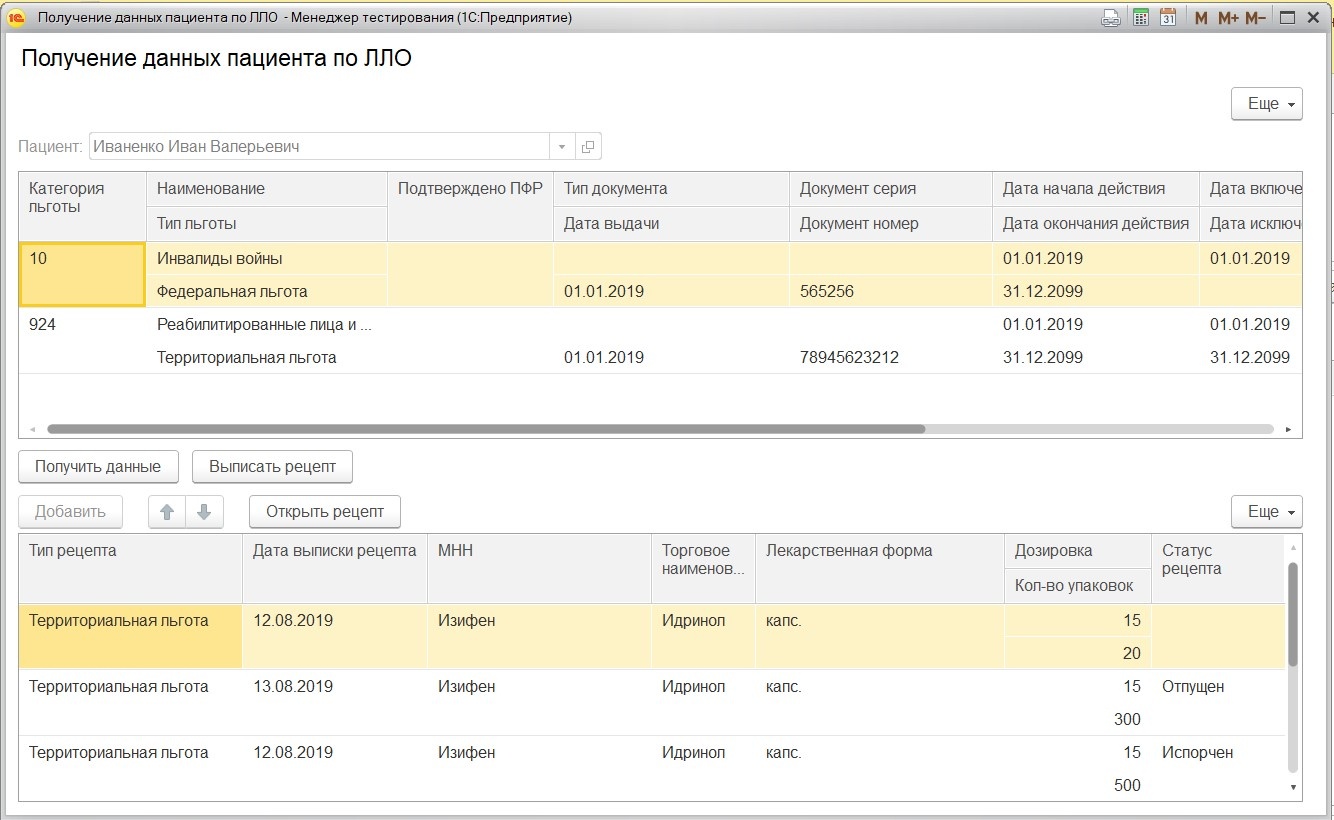Image resolution: width=1334 pixels, height=820 pixels.
Task: Open the upper Еще dropdown menu
Action: click(1266, 104)
